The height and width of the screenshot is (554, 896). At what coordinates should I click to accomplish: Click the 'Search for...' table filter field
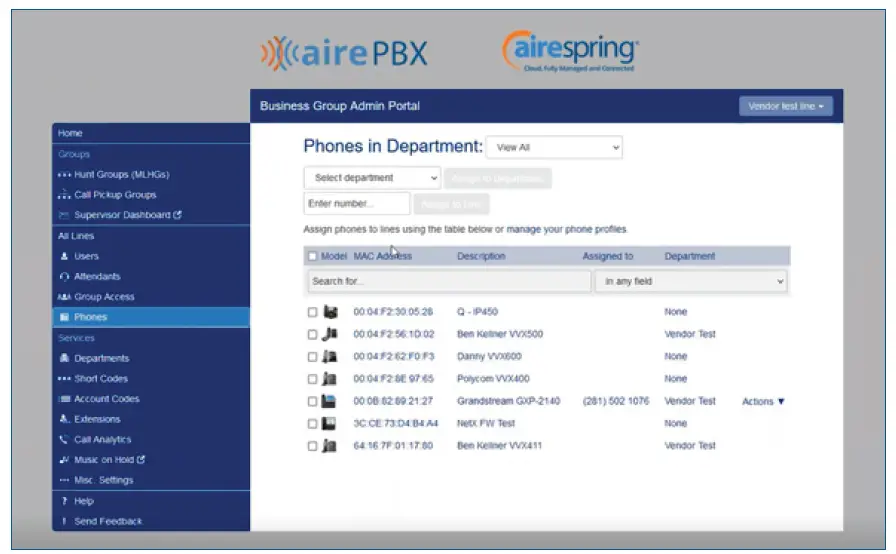point(449,282)
